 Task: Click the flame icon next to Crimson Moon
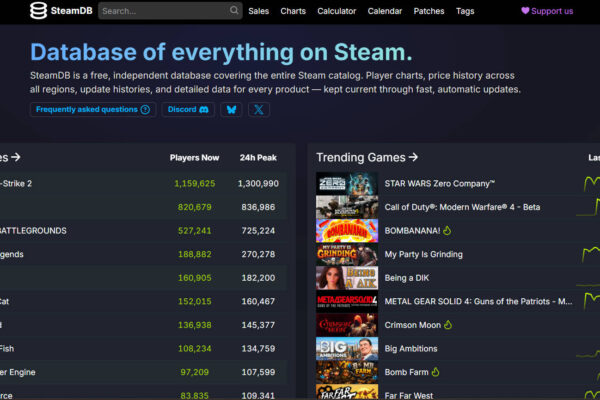coord(448,325)
